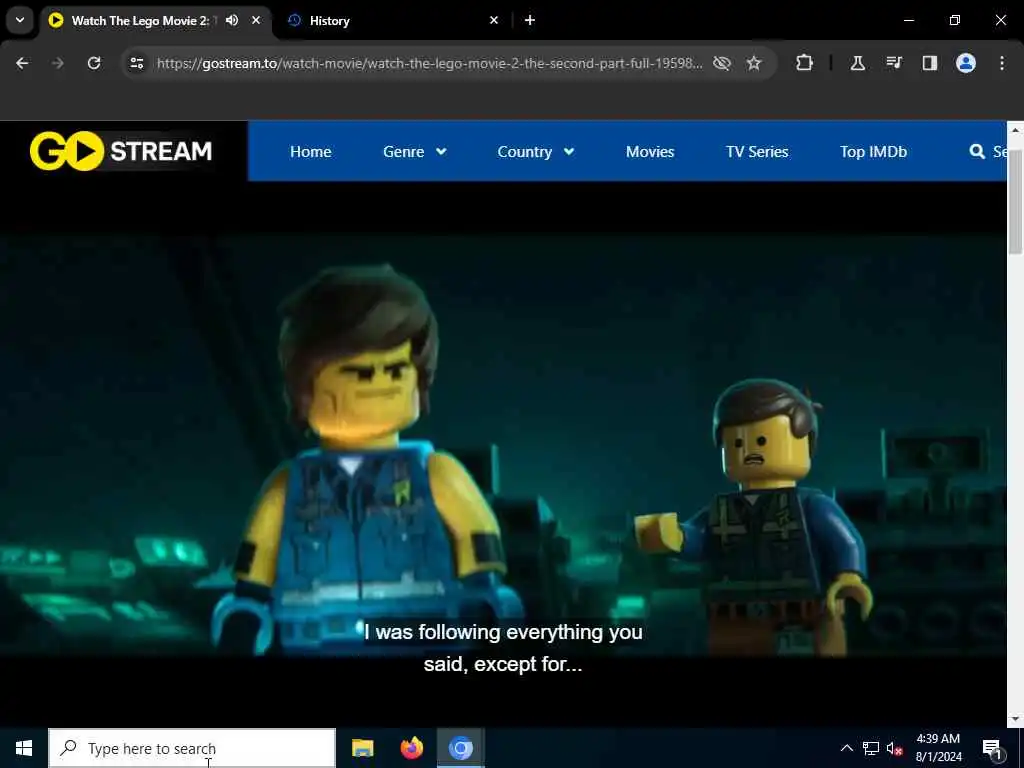Open Chrome Labs flask icon
Viewport: 1024px width, 768px height.
click(x=858, y=63)
